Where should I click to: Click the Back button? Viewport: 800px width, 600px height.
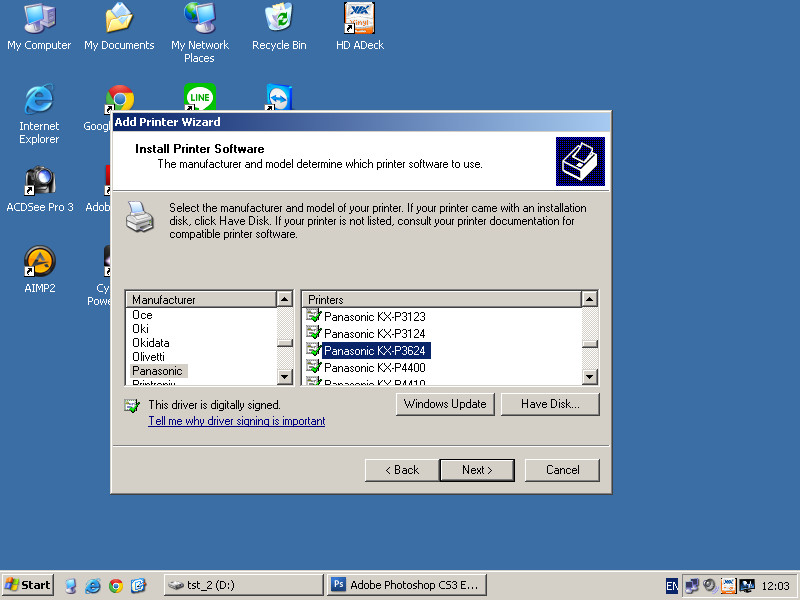(x=402, y=470)
